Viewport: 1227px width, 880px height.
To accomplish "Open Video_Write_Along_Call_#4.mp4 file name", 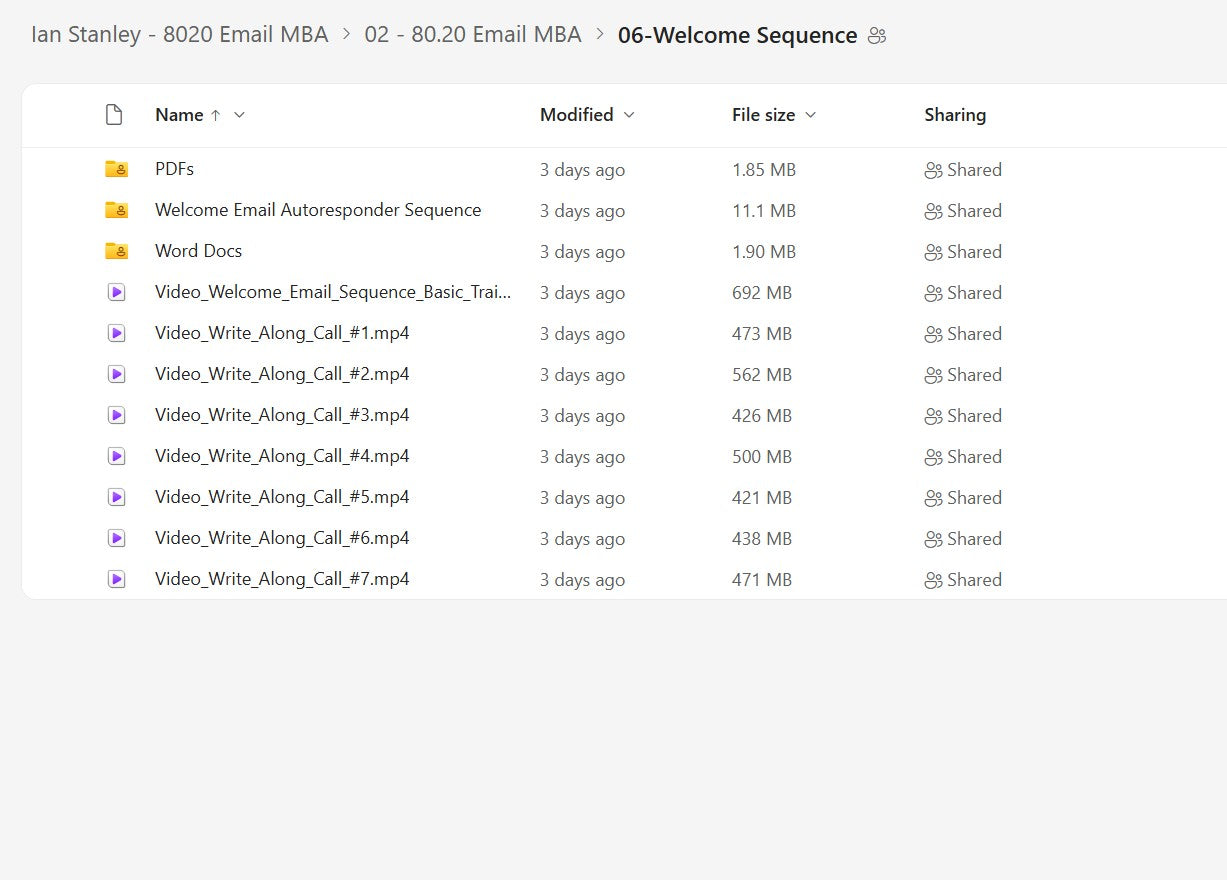I will (282, 456).
